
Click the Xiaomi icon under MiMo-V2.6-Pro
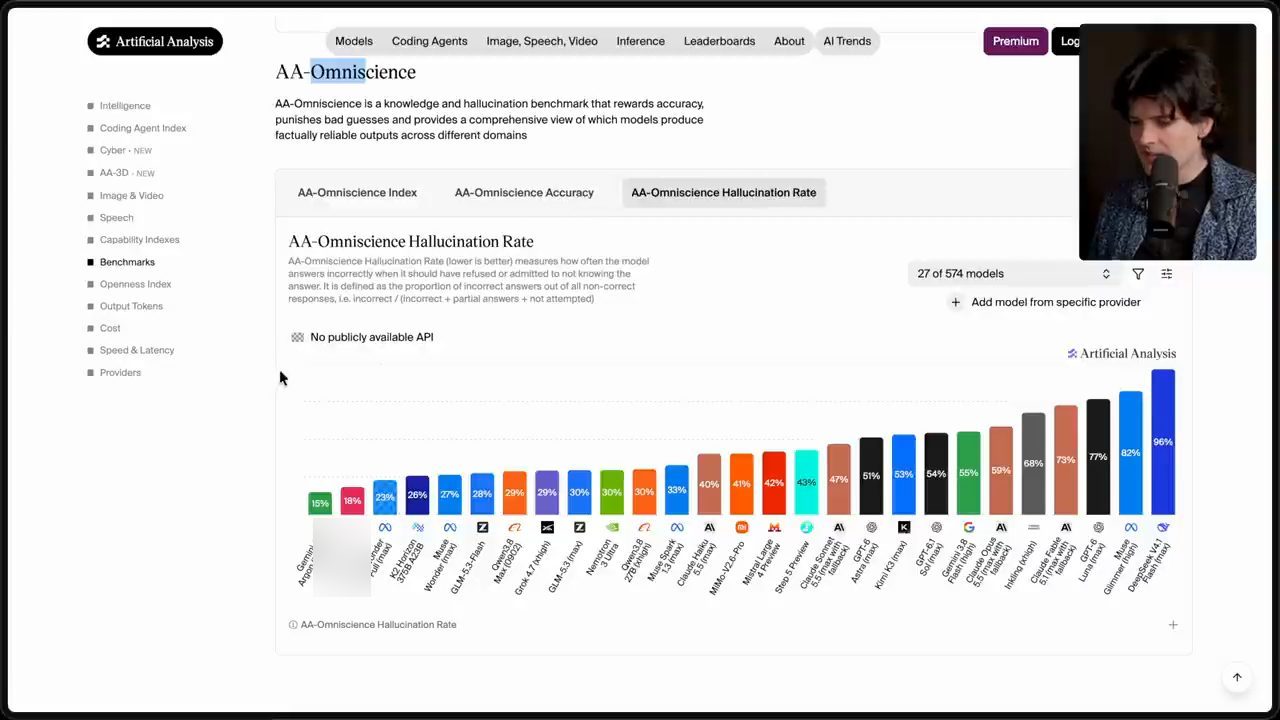(742, 527)
